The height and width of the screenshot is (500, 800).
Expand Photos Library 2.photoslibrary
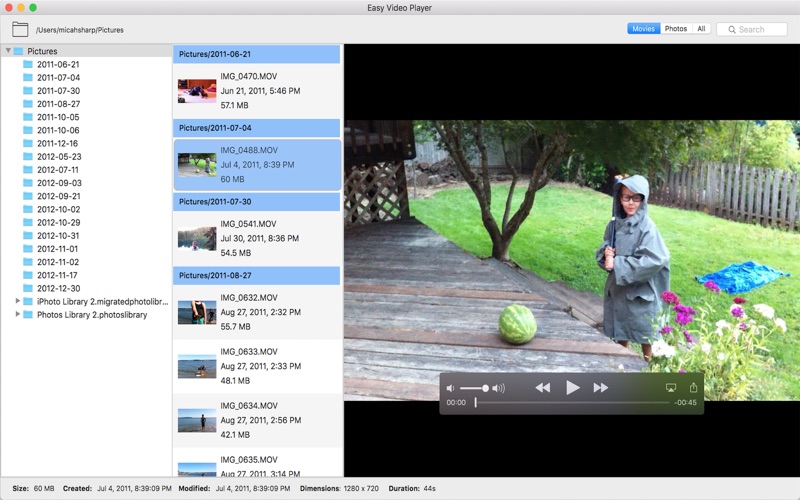[17, 314]
